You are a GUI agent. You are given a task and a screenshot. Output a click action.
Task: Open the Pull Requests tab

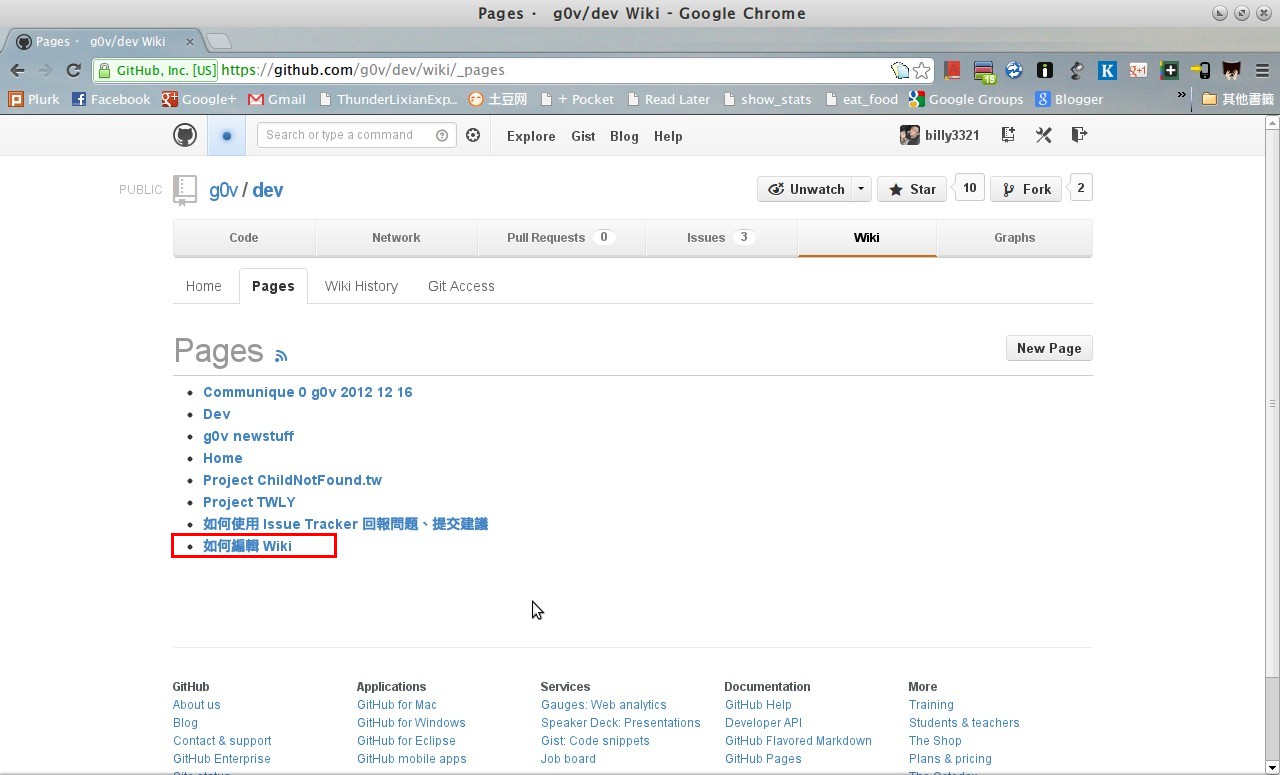[561, 238]
